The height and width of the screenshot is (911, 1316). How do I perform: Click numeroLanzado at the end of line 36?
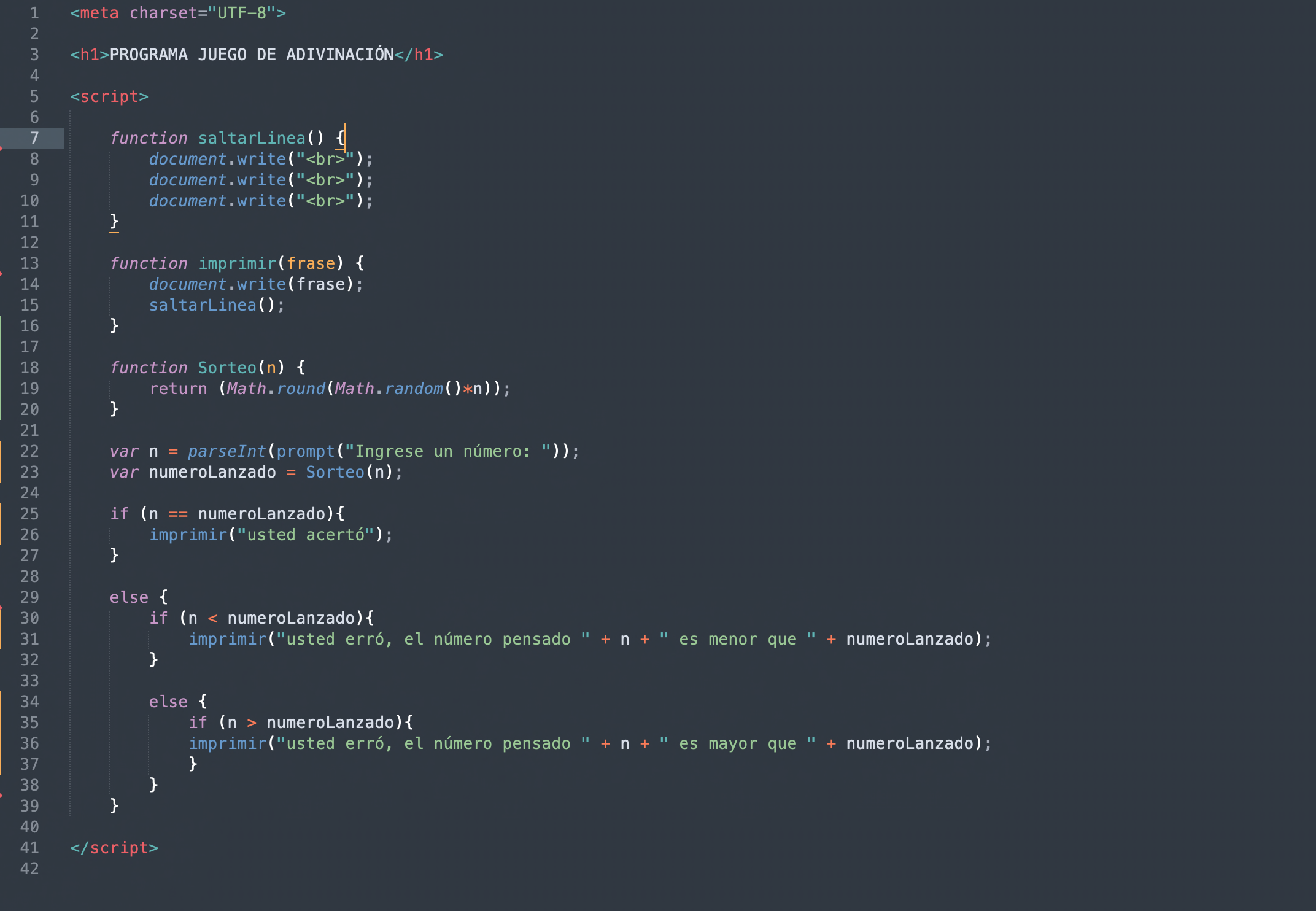[910, 743]
